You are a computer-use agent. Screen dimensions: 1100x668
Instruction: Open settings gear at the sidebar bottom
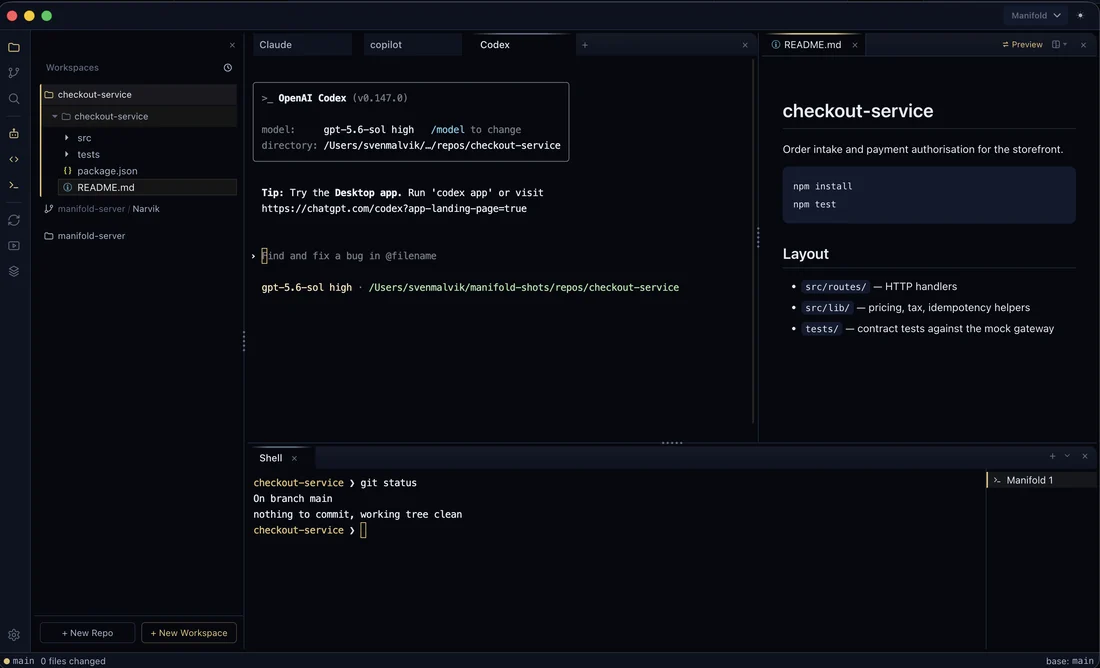pos(13,635)
